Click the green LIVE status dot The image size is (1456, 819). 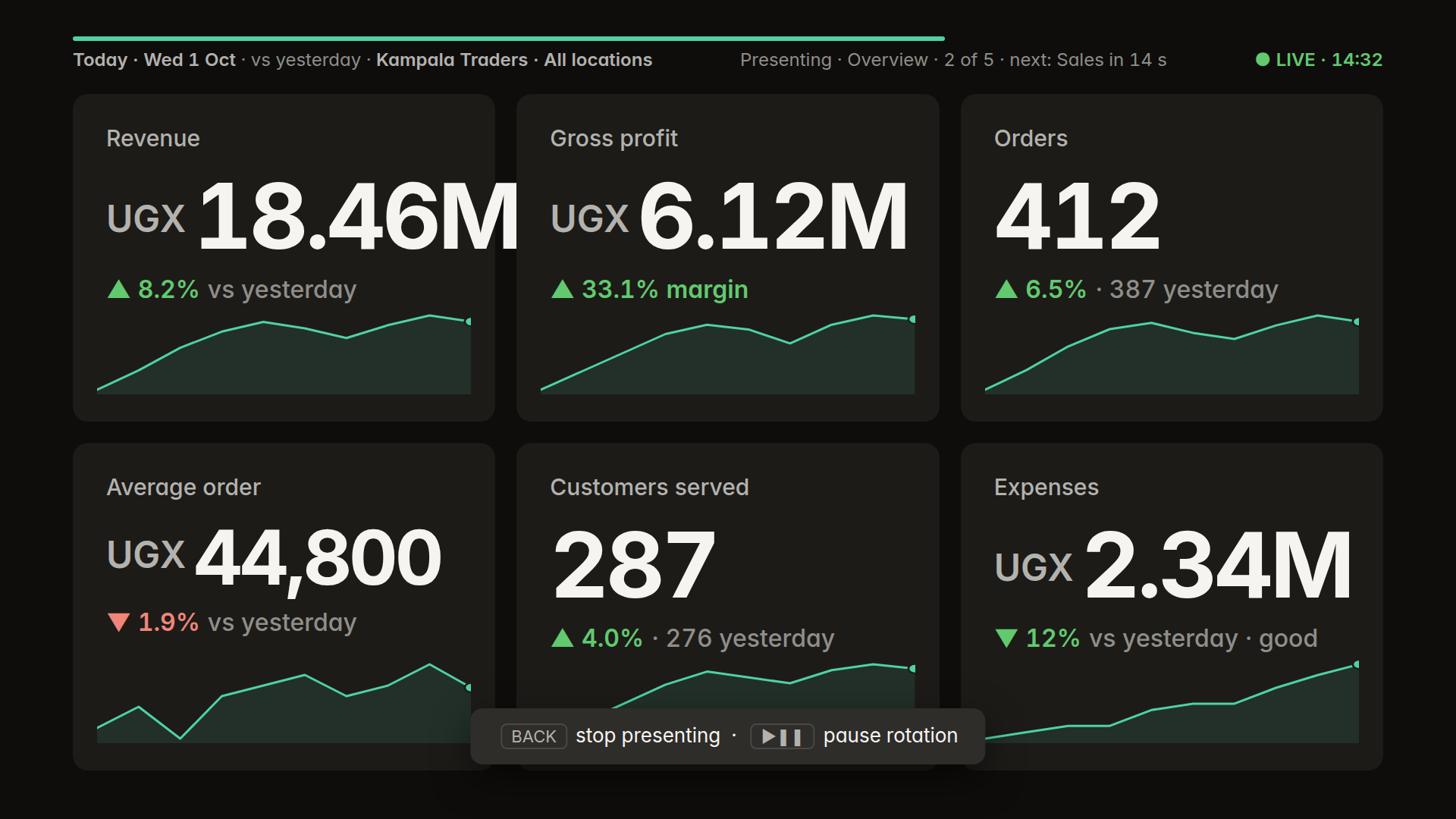(1263, 59)
